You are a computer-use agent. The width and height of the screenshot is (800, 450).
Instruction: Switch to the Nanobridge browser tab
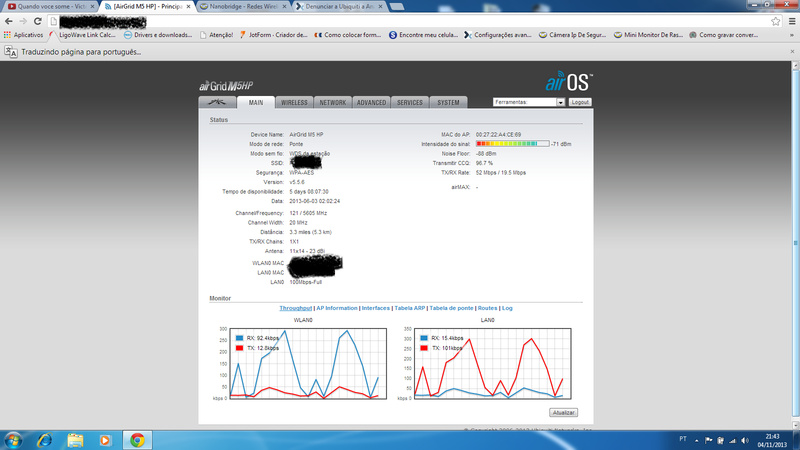point(243,7)
